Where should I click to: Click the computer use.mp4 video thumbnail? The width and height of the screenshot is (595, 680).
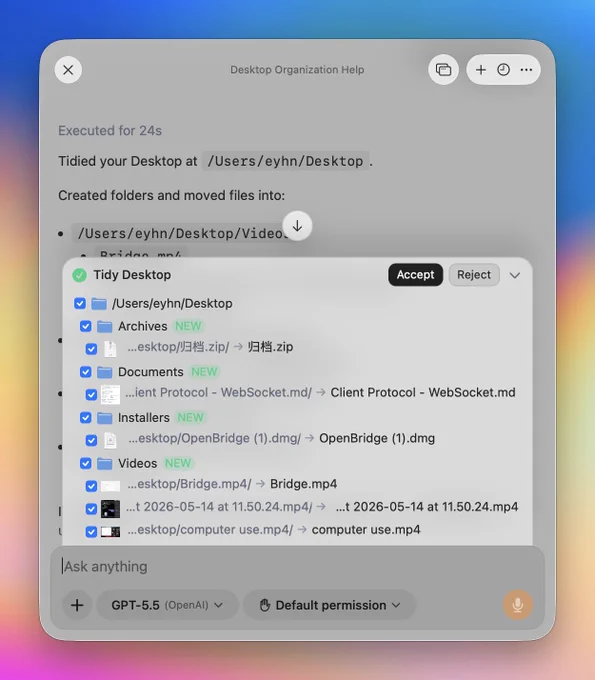pos(110,532)
